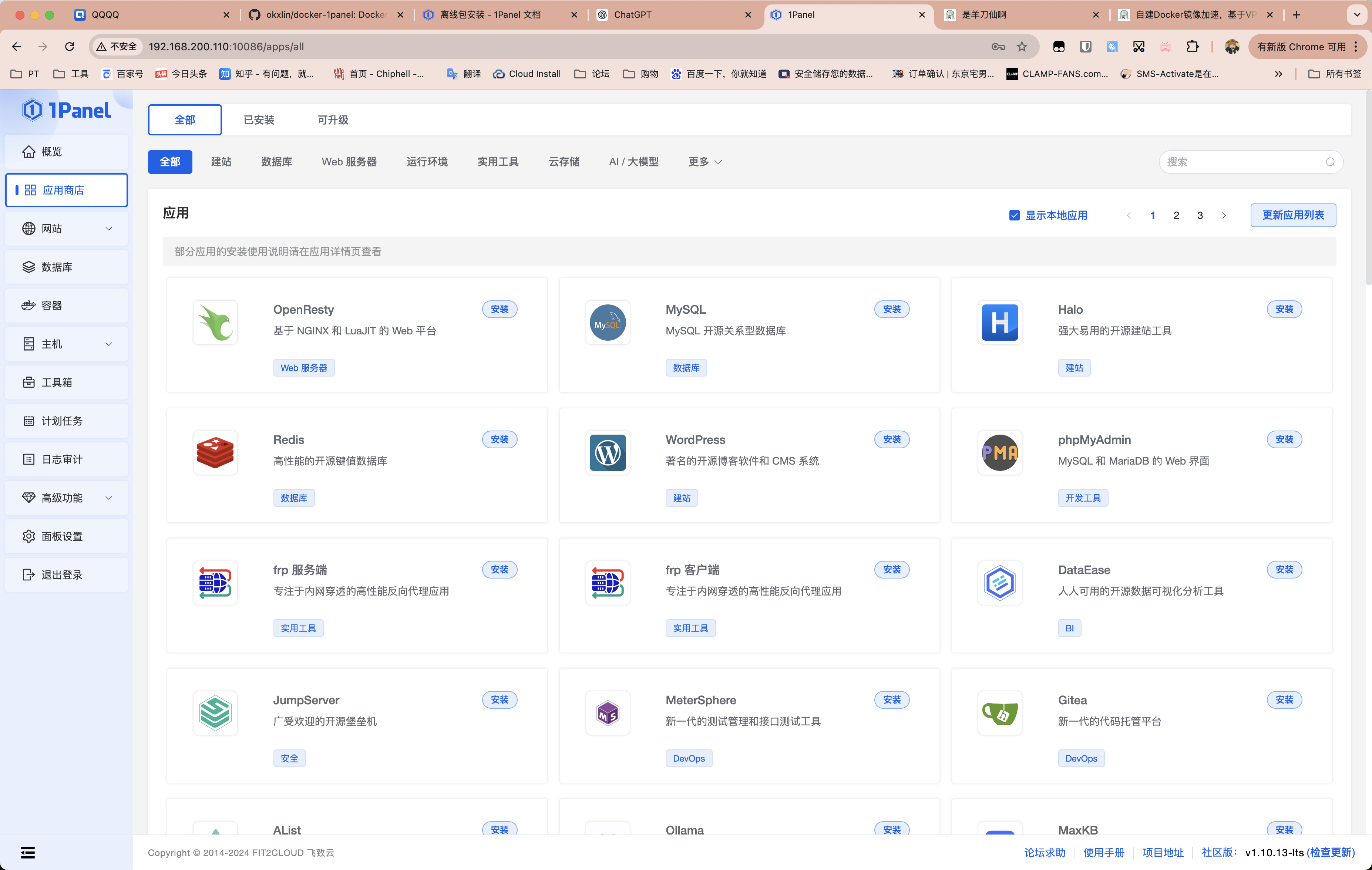Switch to the 可升级 tab

(x=333, y=119)
